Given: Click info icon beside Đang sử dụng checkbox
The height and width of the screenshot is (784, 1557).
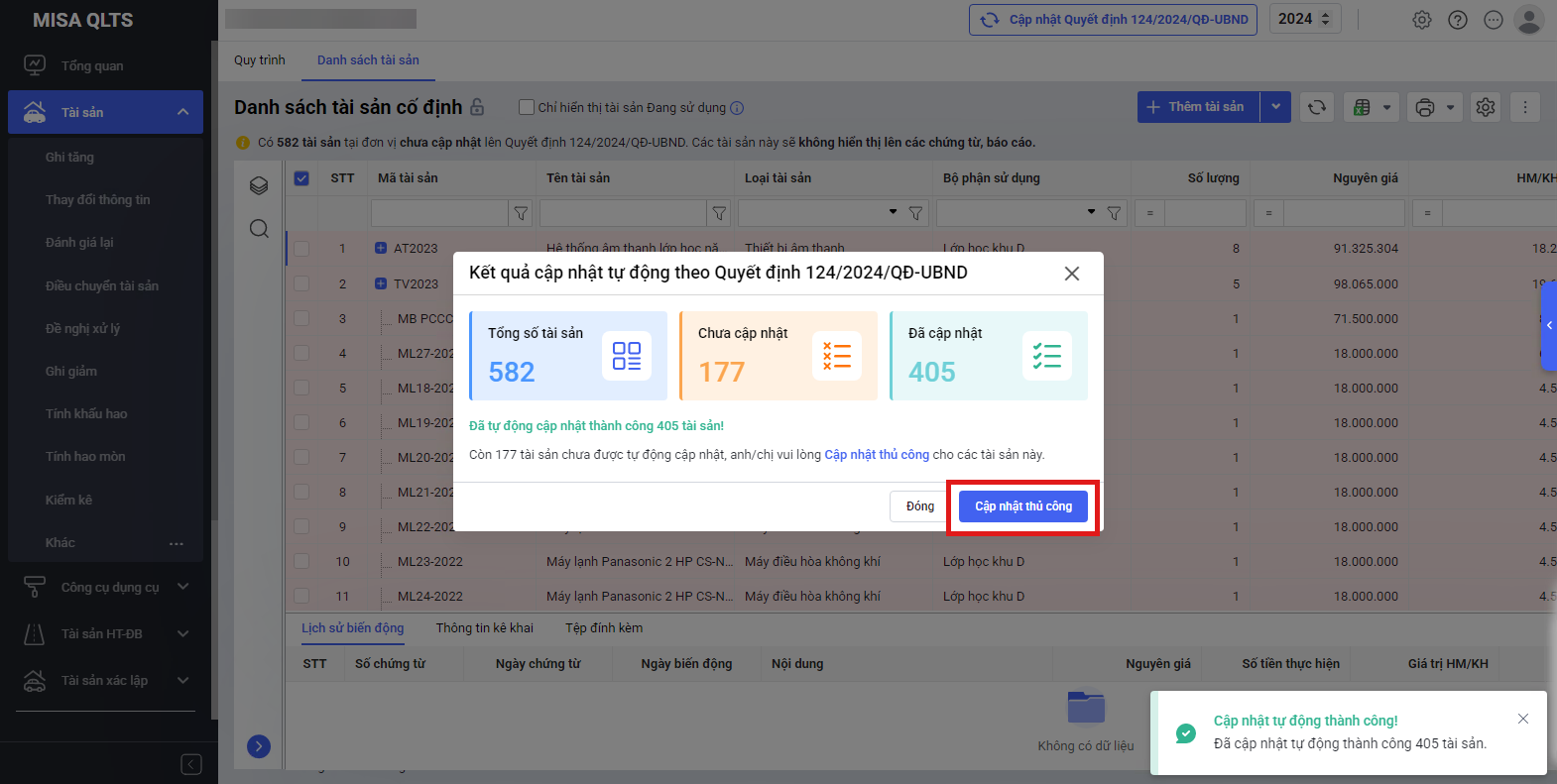Looking at the screenshot, I should tap(737, 108).
